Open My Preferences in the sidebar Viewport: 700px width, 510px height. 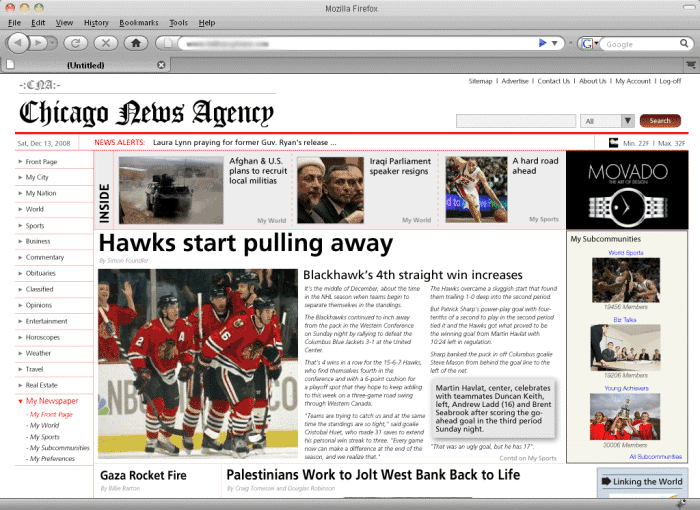pos(52,459)
